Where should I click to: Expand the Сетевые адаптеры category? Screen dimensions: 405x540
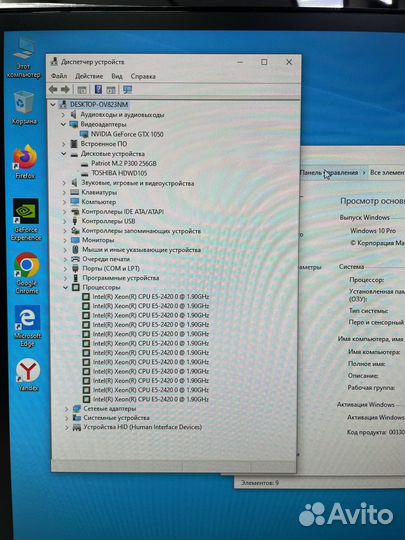pos(67,408)
